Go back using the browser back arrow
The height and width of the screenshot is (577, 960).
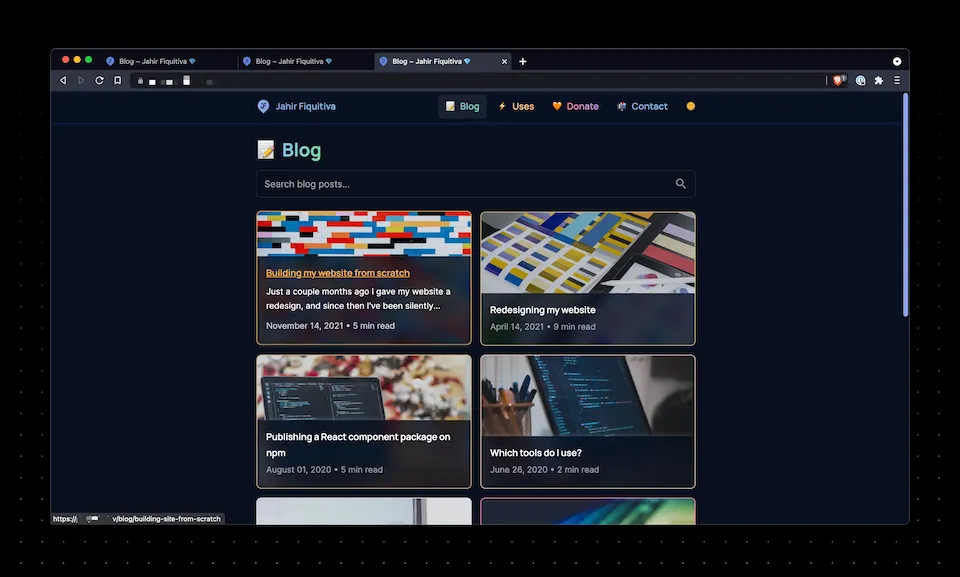click(x=63, y=80)
